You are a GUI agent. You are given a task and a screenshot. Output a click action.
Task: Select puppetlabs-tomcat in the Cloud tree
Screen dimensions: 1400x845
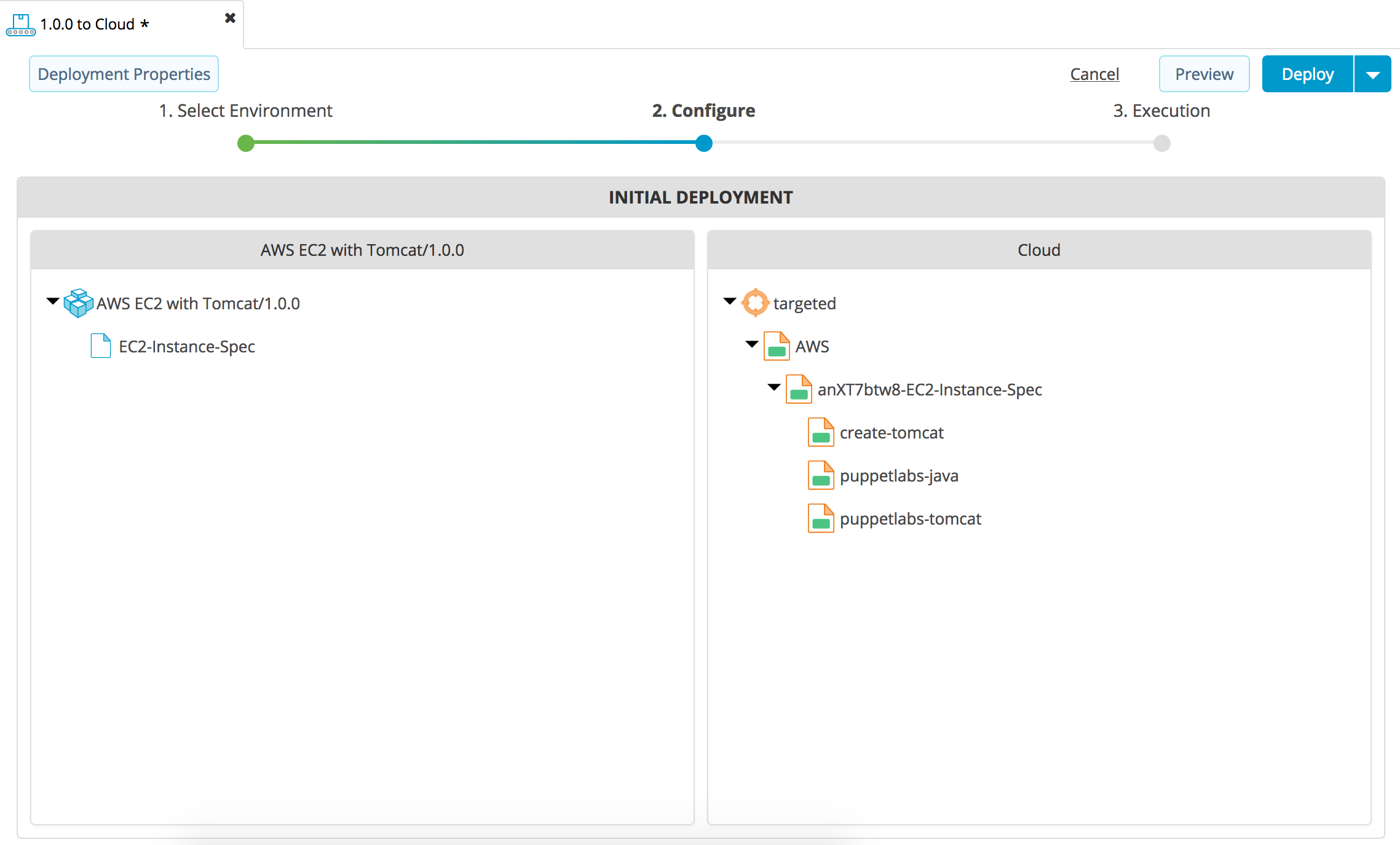[911, 519]
